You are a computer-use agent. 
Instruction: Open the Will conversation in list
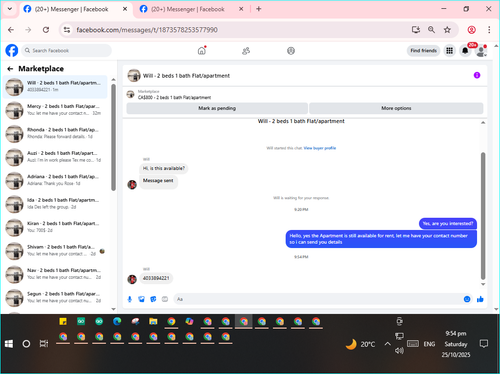click(55, 87)
